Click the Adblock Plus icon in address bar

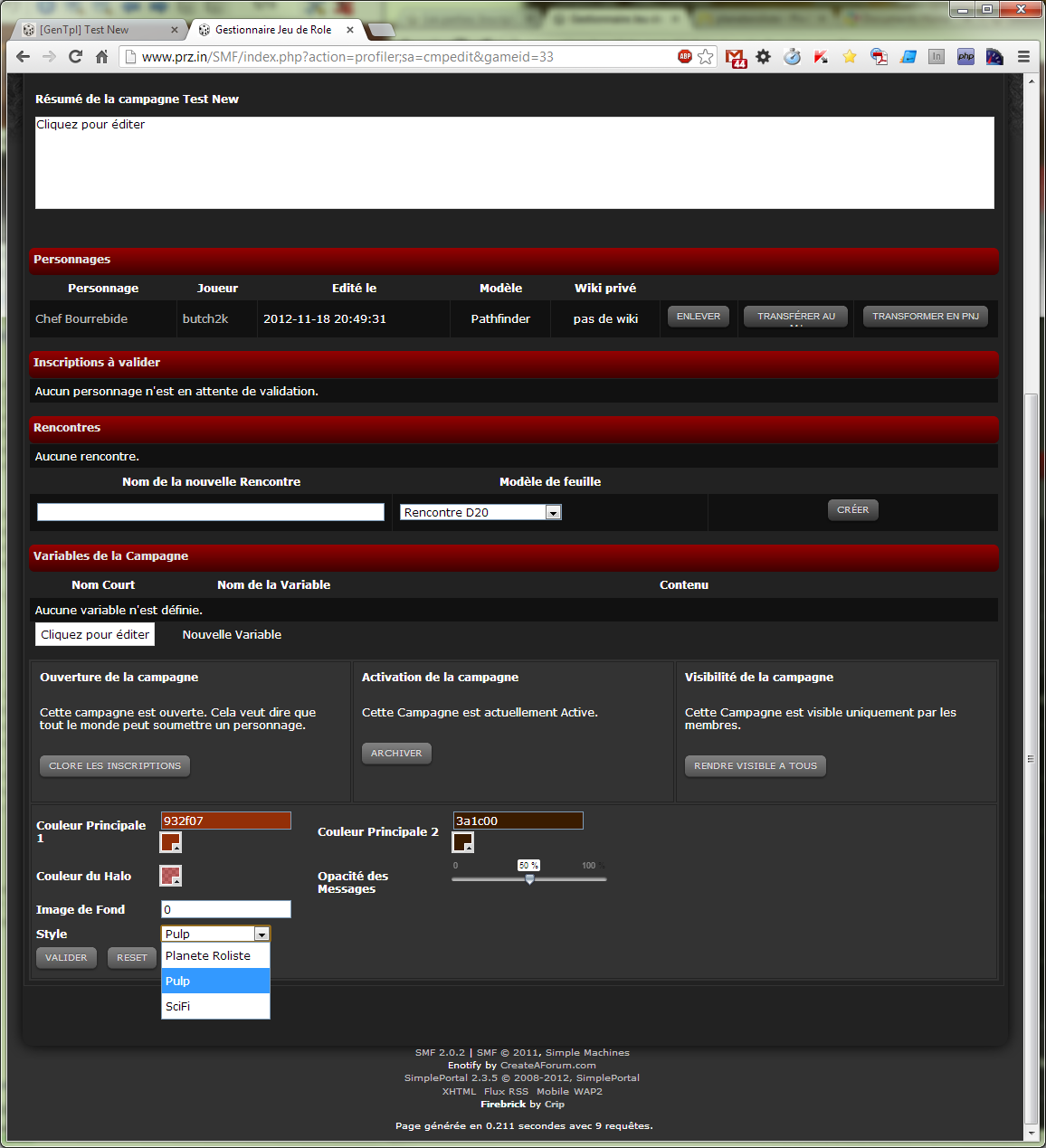point(685,56)
